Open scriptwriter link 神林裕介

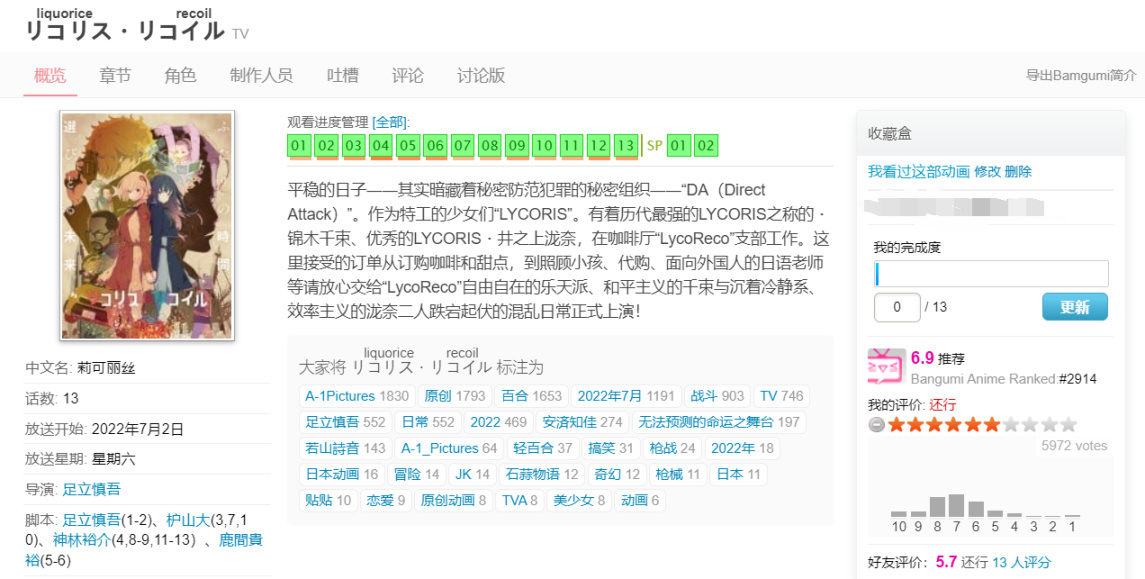(82, 540)
